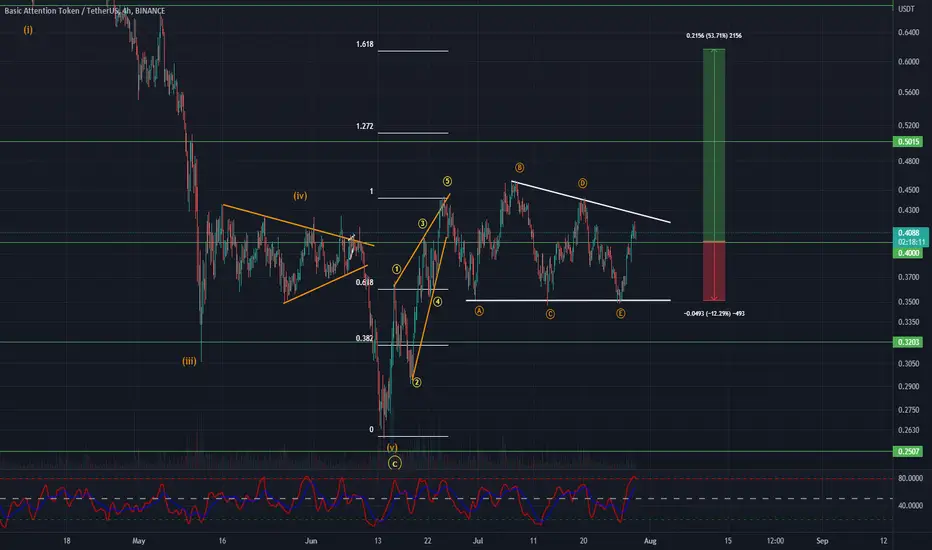The image size is (932, 550).
Task: Click the profit target label 0.2156 (53.71%)
Action: 714,36
